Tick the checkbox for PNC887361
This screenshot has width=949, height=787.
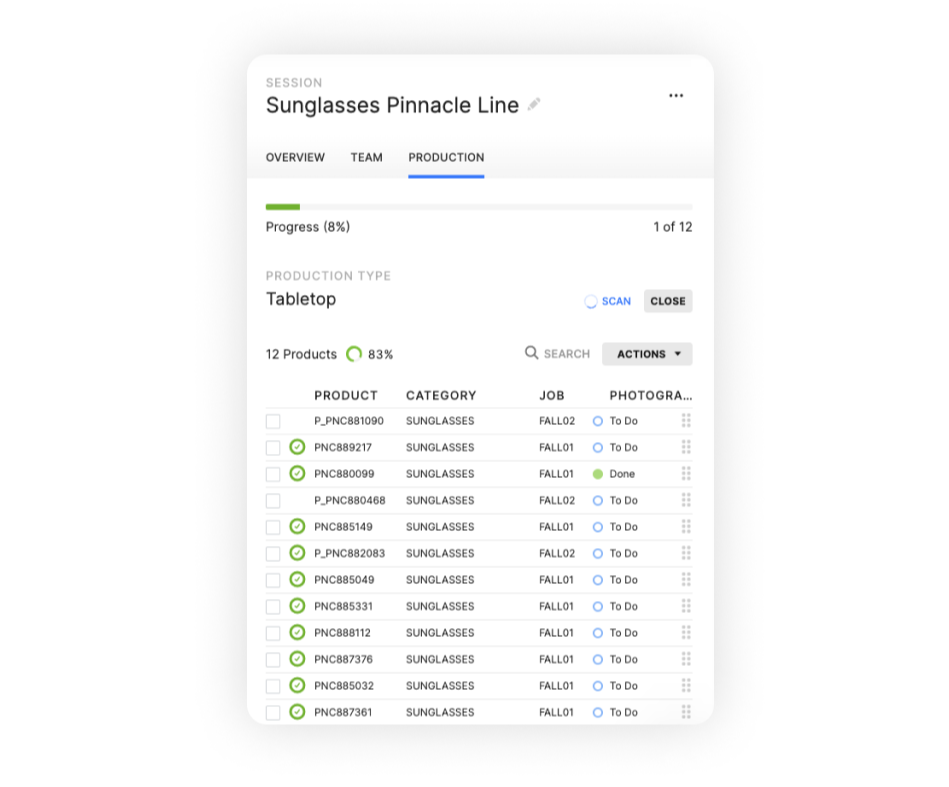pos(271,712)
